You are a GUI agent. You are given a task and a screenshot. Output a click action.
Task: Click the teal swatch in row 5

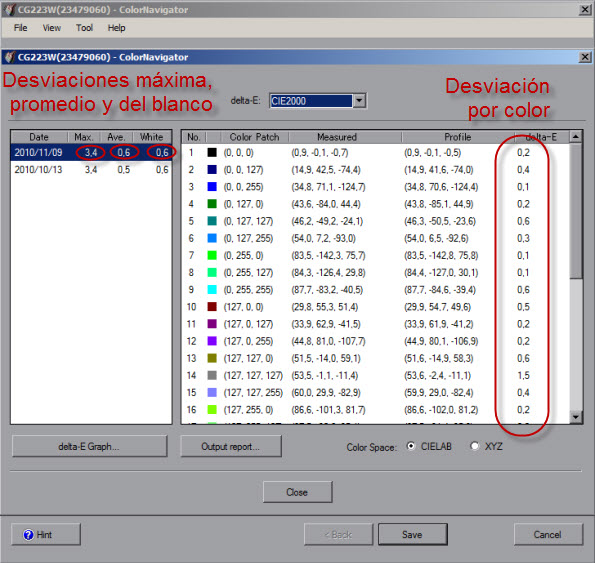212,221
